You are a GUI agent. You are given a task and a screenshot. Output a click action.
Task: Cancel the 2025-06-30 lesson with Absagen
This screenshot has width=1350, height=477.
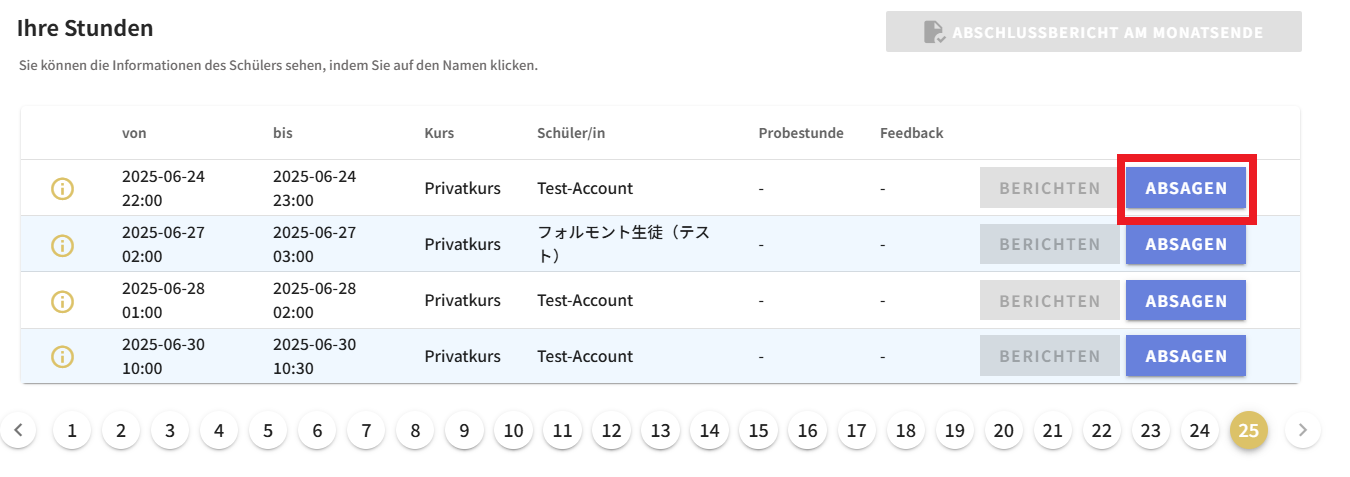point(1186,356)
